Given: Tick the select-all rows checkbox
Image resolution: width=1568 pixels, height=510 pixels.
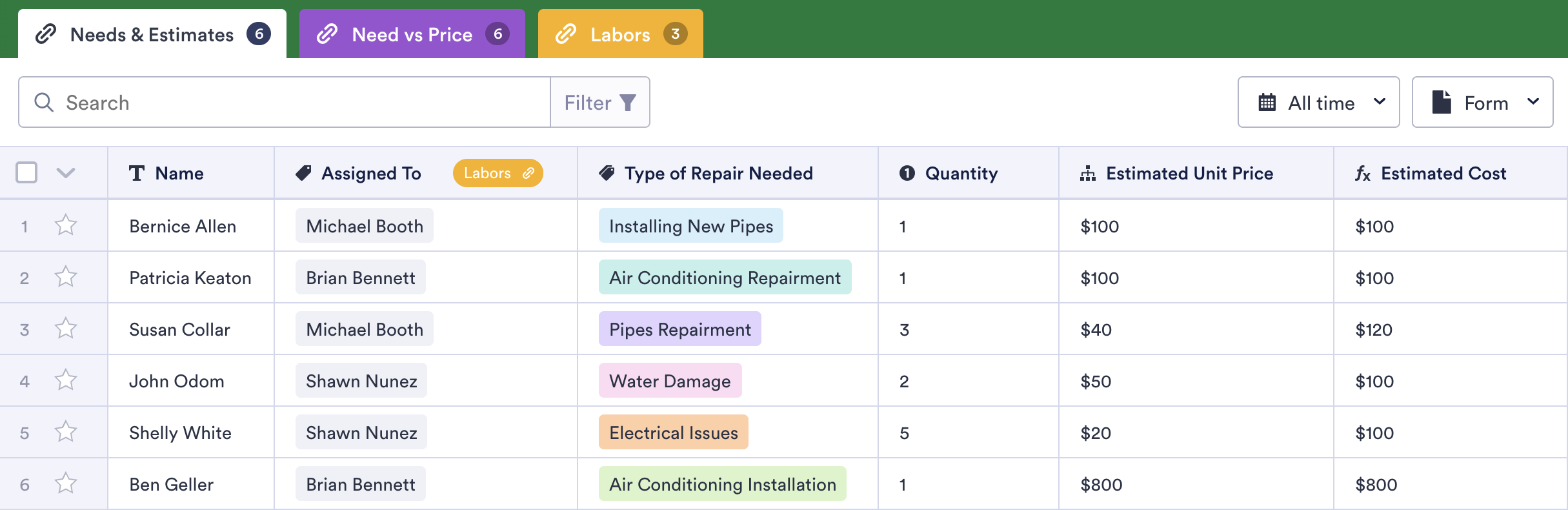Looking at the screenshot, I should click(x=26, y=173).
